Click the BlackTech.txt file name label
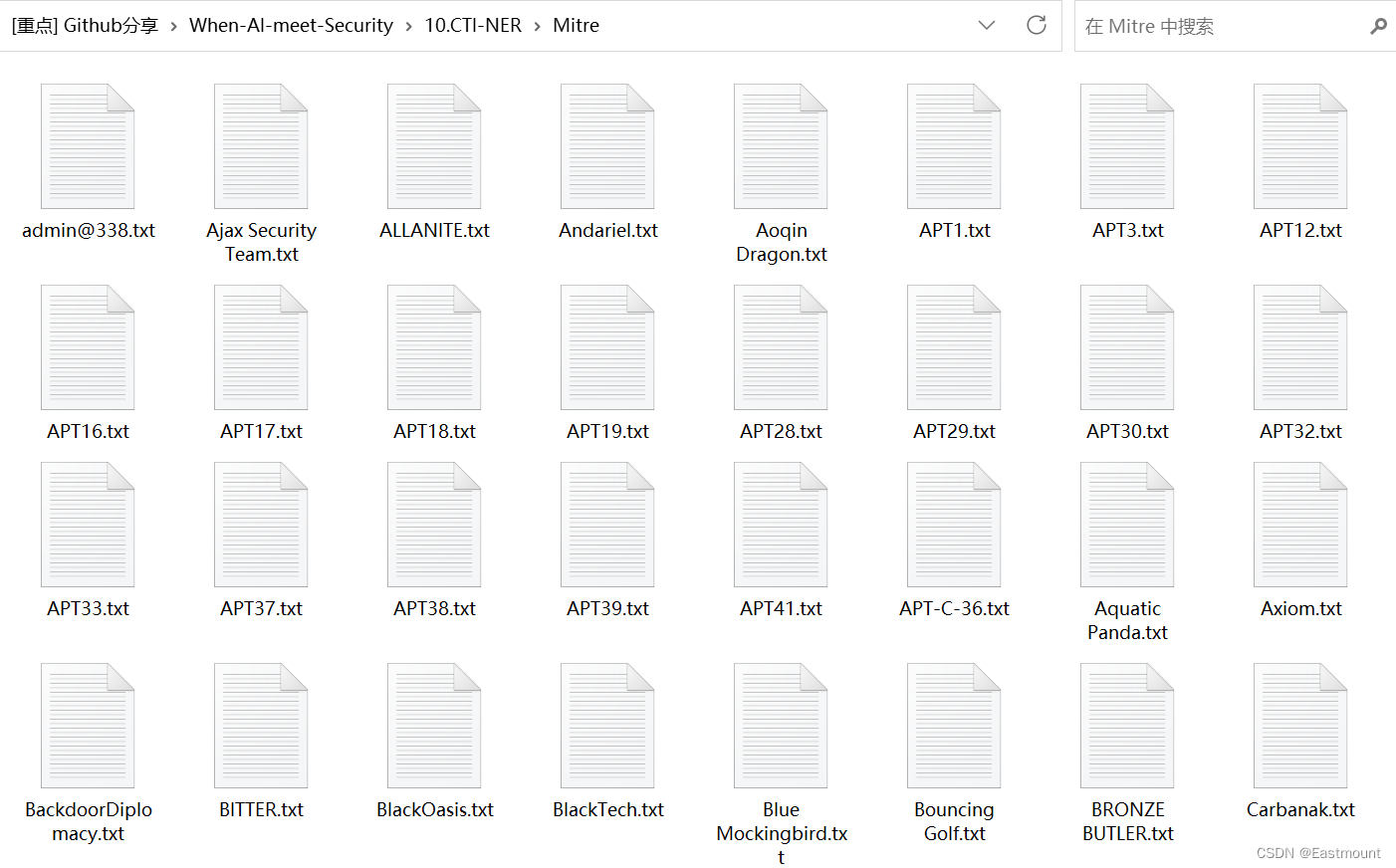 (x=607, y=809)
